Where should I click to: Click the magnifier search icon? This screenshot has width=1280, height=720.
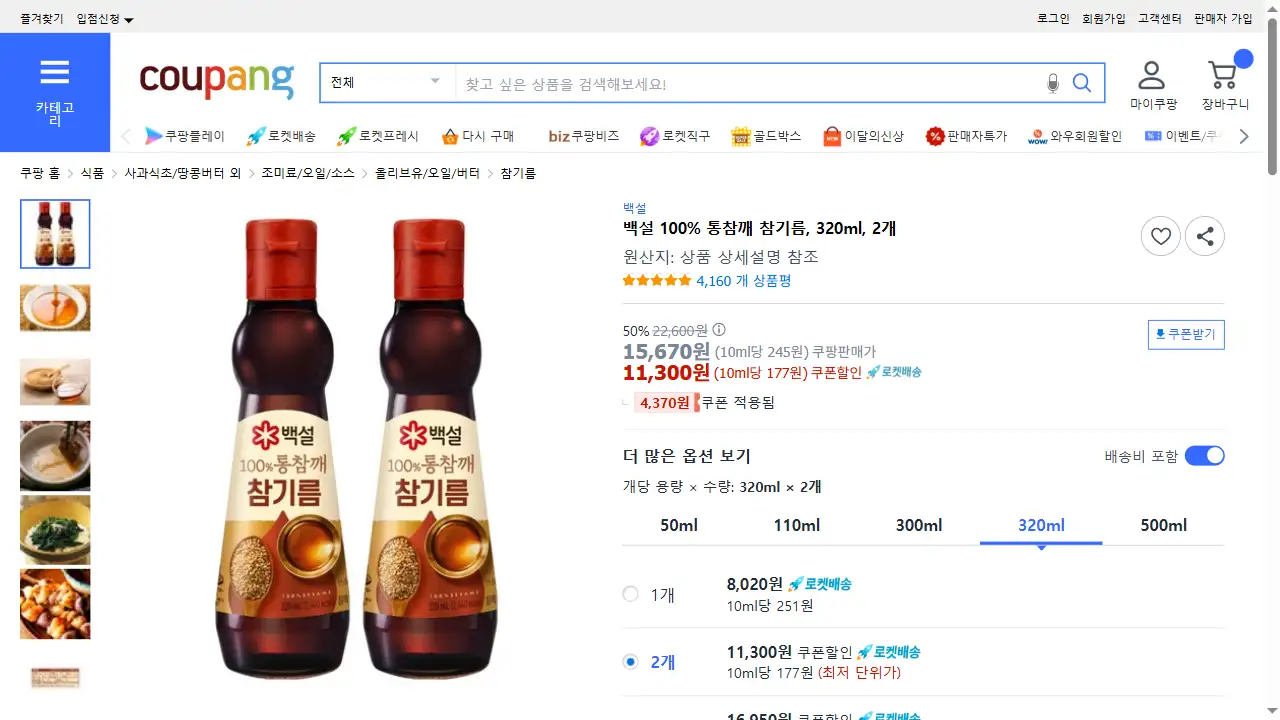pos(1082,83)
